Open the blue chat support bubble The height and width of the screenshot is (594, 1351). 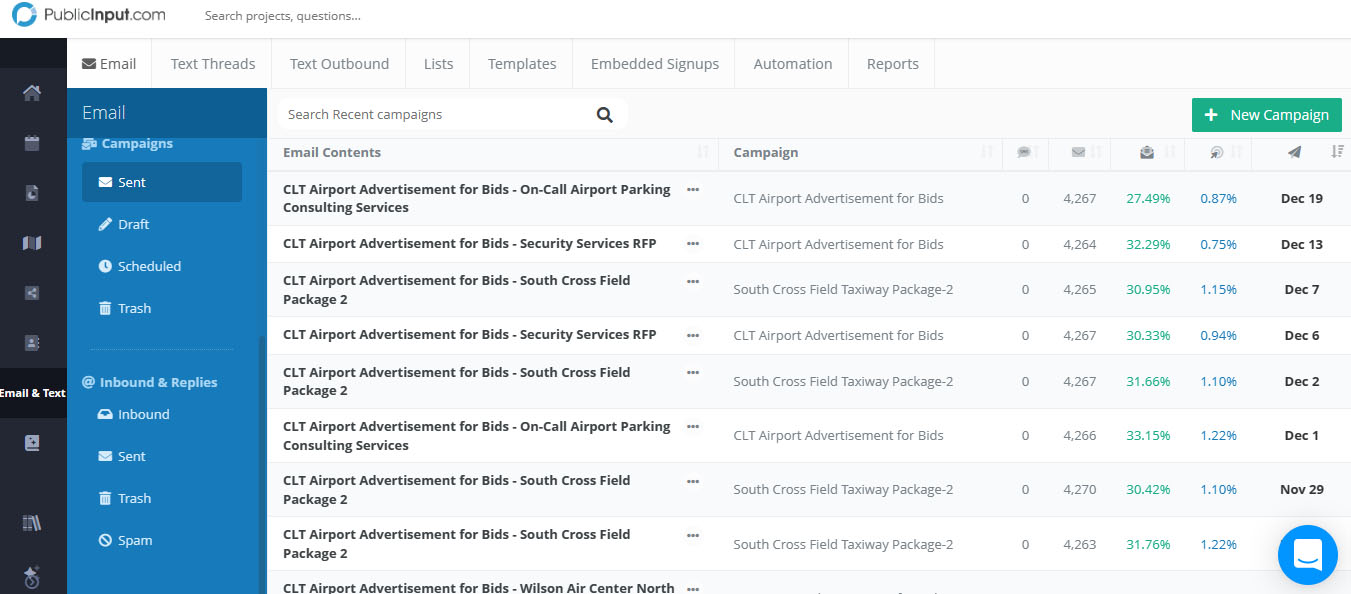(x=1307, y=554)
